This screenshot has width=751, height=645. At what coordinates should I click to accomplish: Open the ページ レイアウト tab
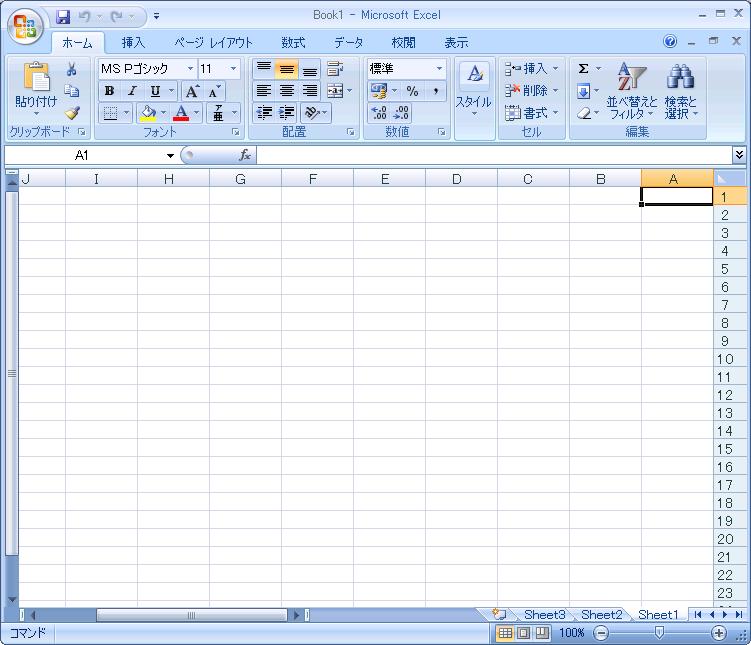tap(213, 43)
